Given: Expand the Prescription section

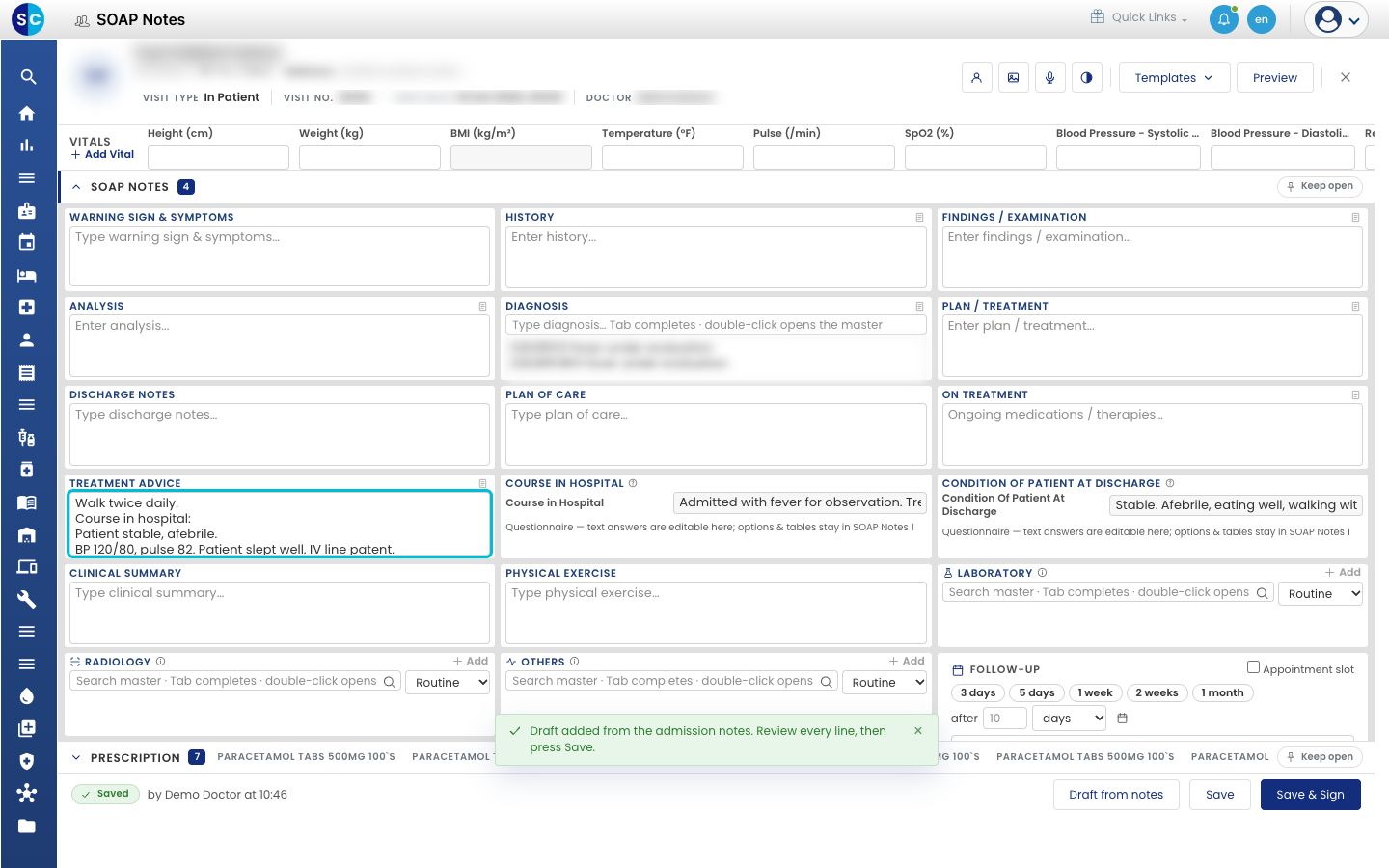Looking at the screenshot, I should coord(76,758).
